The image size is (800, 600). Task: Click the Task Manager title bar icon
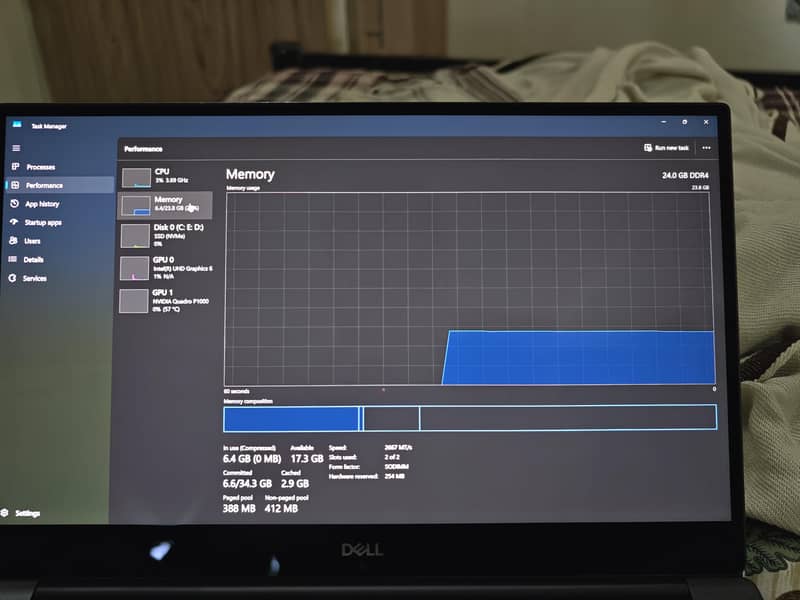[x=17, y=124]
